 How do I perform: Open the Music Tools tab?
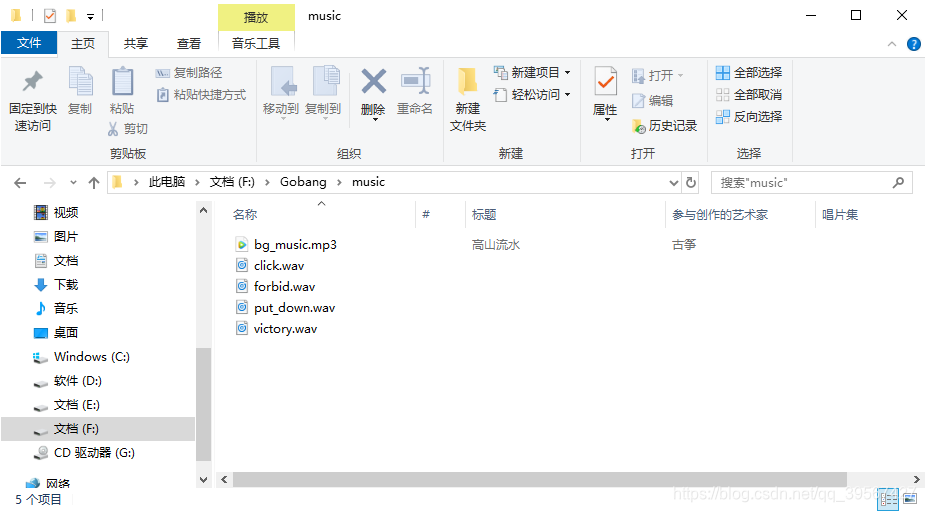coord(256,44)
